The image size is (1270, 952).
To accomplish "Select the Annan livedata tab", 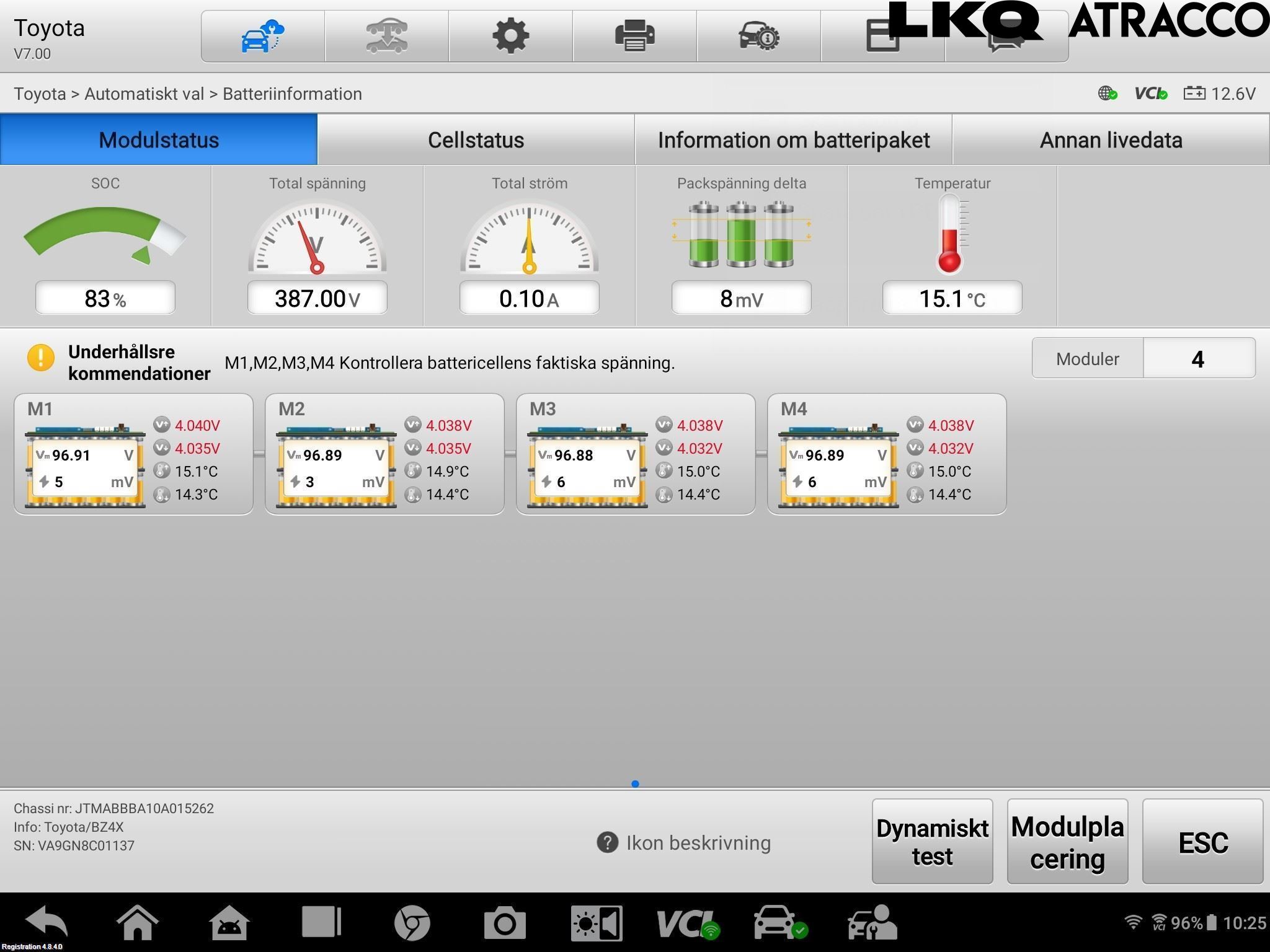I will (x=1111, y=139).
